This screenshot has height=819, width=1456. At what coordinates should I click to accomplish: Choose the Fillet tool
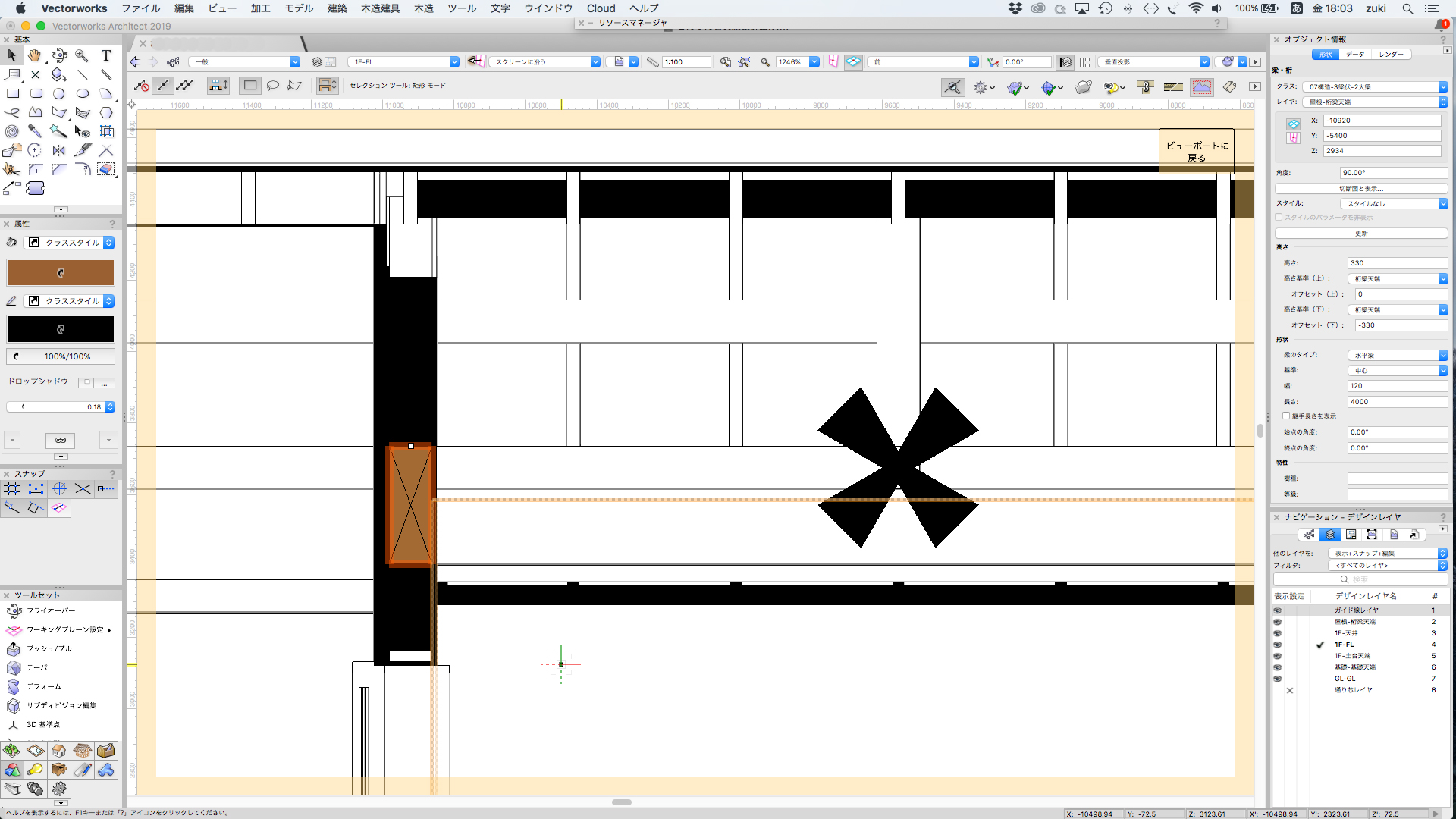coord(35,169)
